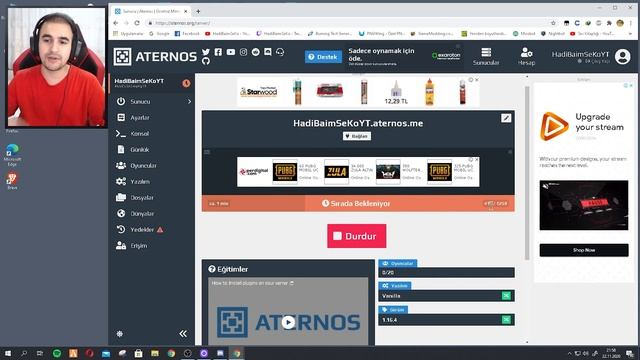640x360 pixels.
Task: Click Shop Now ad button
Action: [584, 250]
